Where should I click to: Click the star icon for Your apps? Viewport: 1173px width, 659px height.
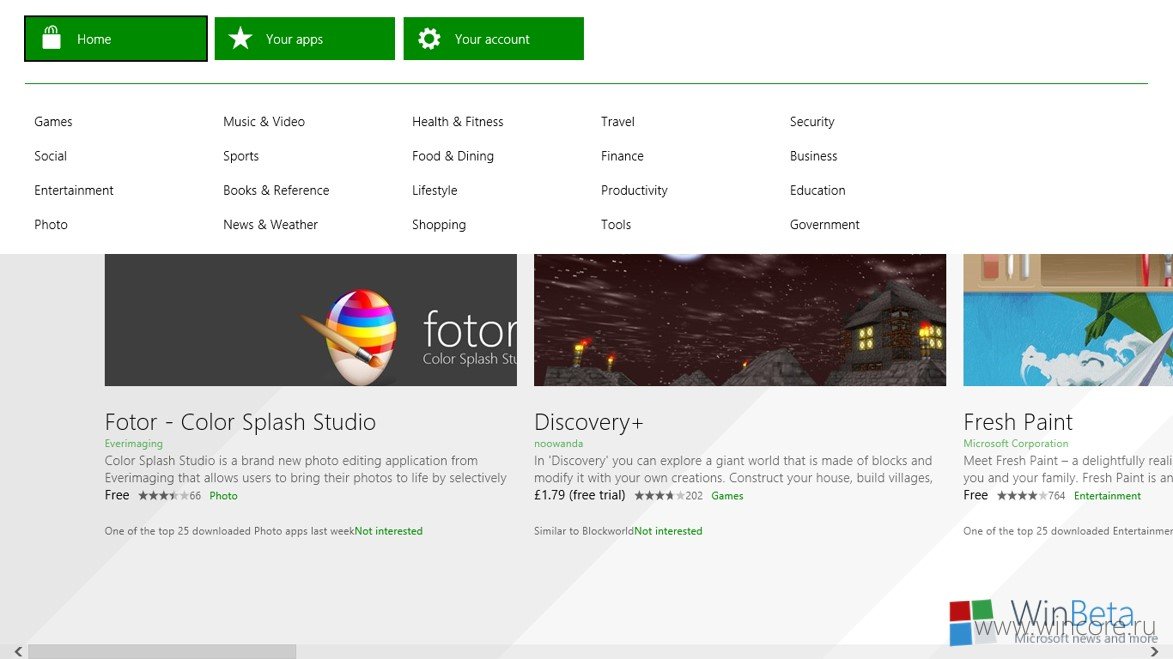coord(240,38)
